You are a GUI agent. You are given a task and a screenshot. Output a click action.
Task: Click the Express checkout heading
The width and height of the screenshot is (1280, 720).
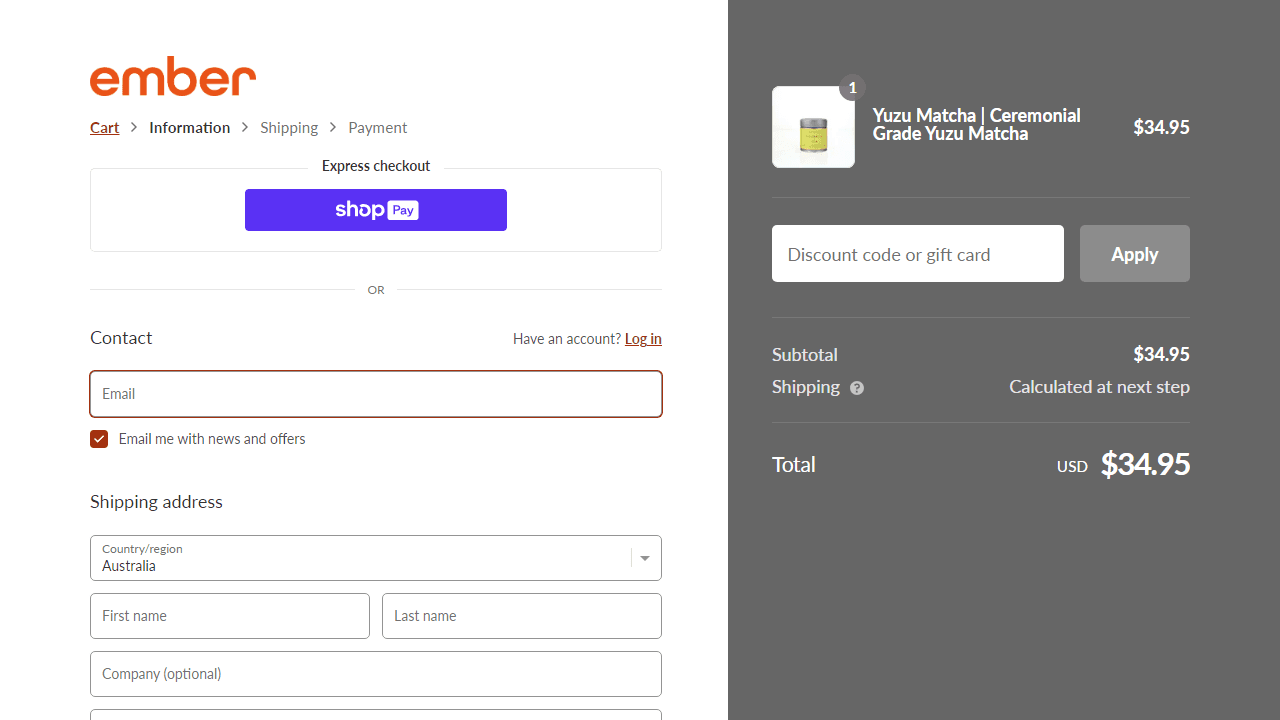[376, 166]
